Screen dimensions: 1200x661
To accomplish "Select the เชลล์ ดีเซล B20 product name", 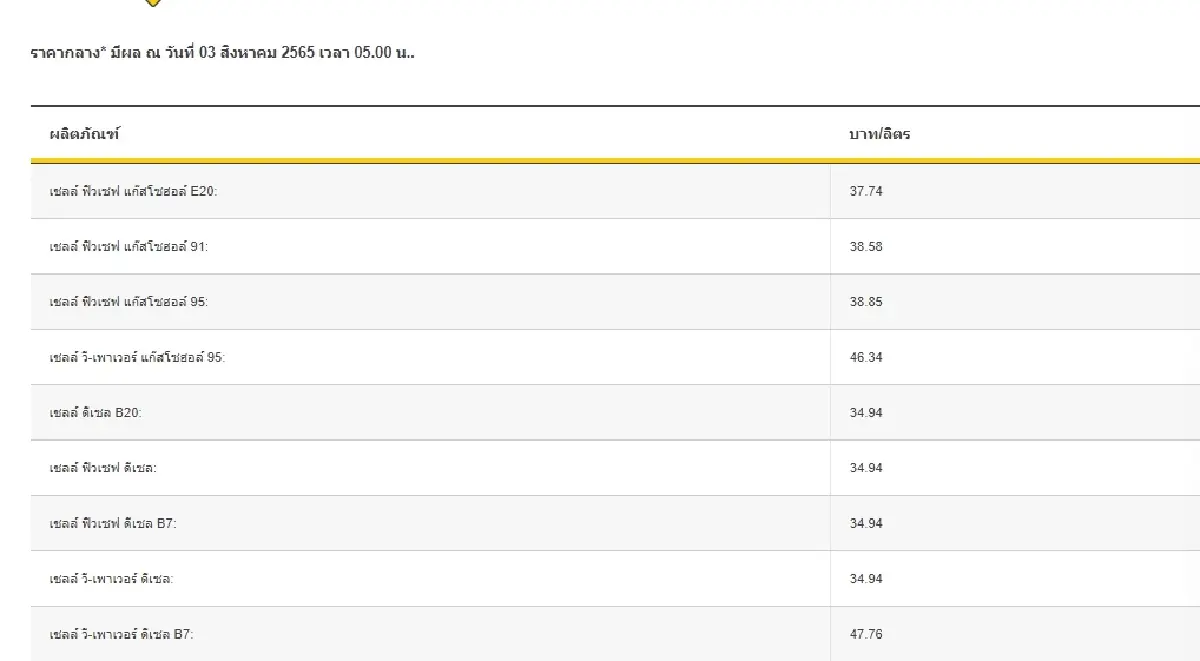I will (96, 413).
